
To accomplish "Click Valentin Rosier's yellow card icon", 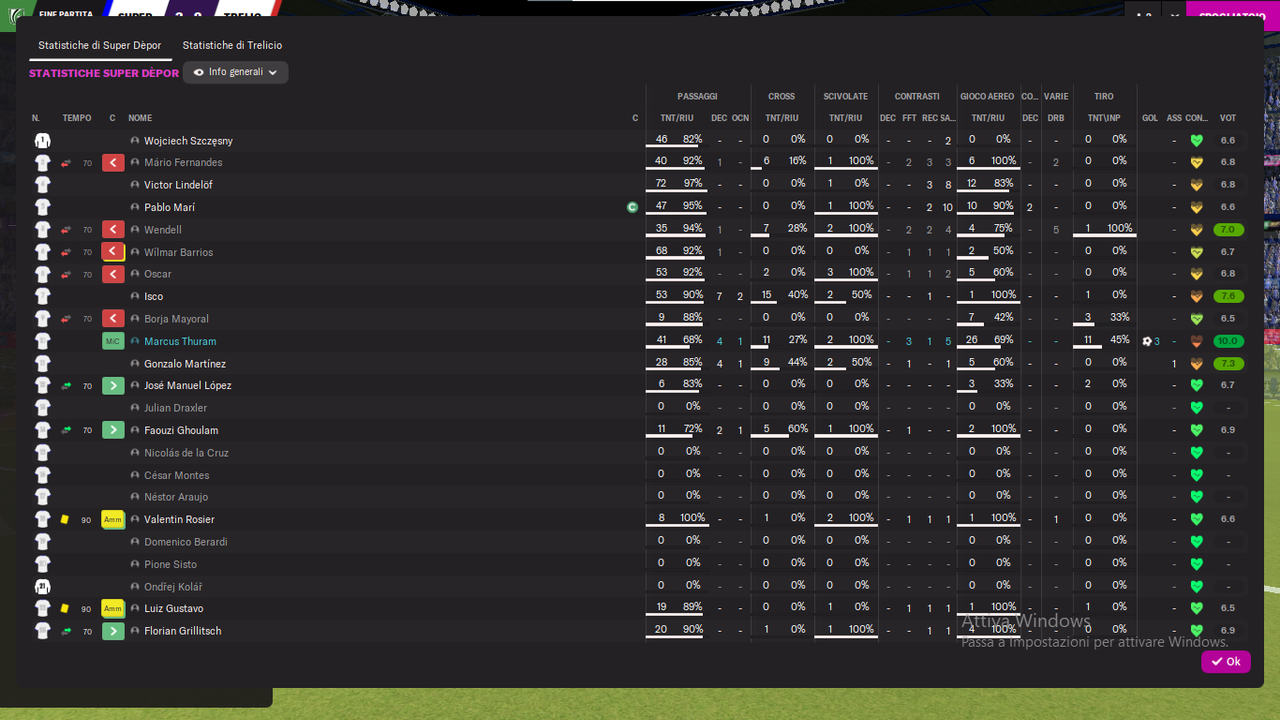I will pyautogui.click(x=65, y=520).
